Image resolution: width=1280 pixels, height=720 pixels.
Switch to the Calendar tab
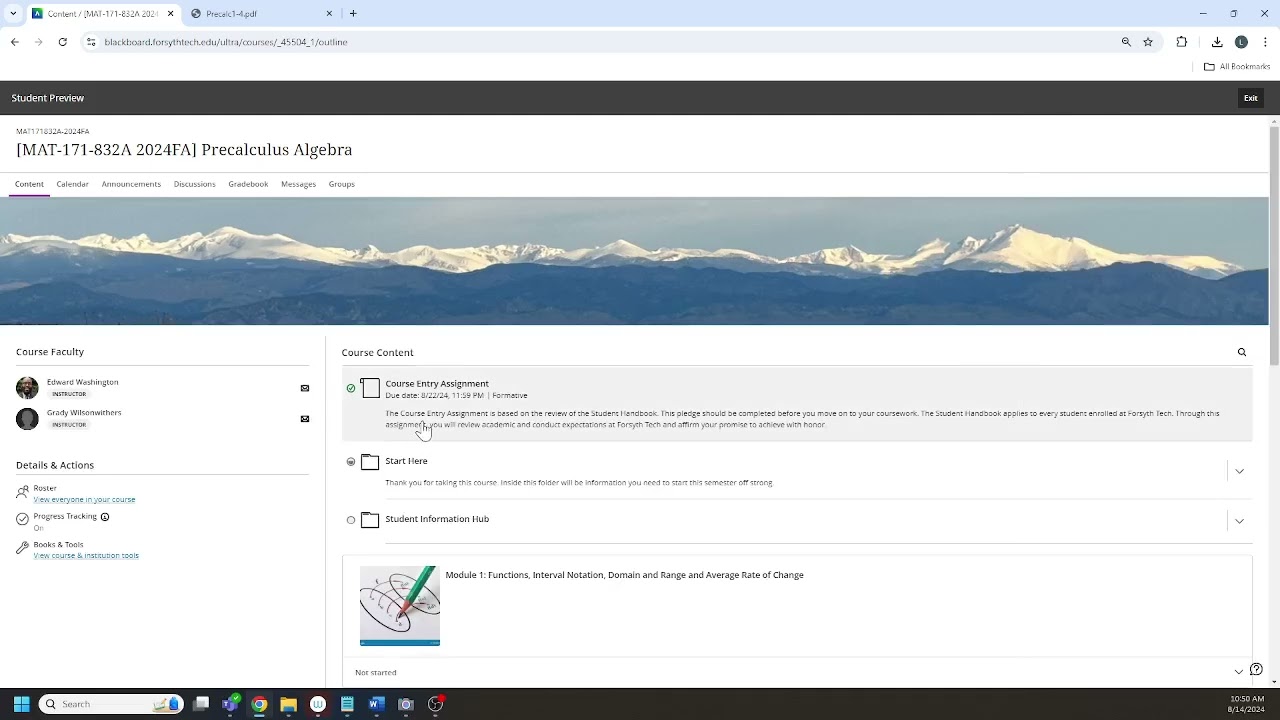(x=72, y=184)
